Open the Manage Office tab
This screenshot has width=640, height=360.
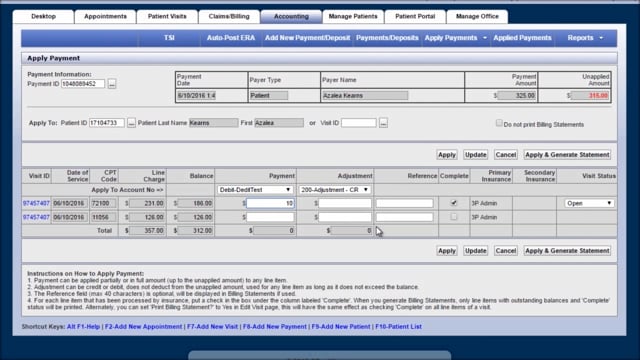tap(477, 16)
